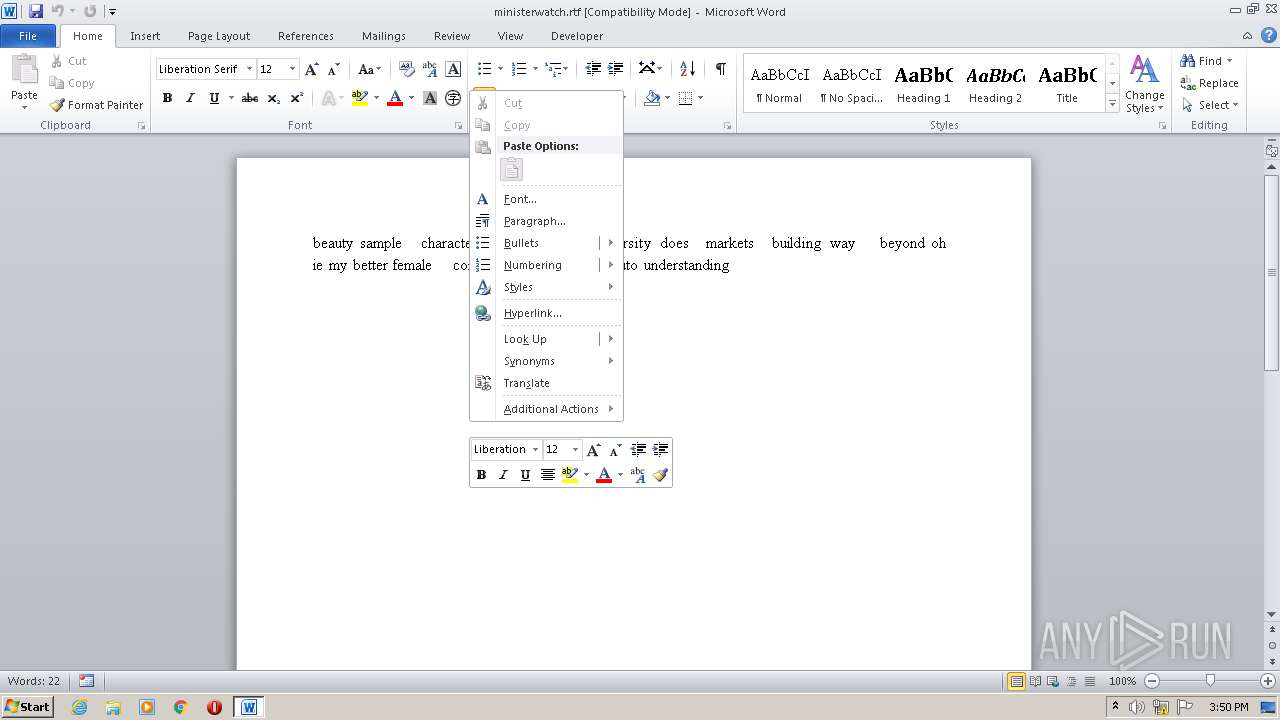1280x720 pixels.
Task: Click the Sort icon in Paragraph group
Action: (x=687, y=69)
